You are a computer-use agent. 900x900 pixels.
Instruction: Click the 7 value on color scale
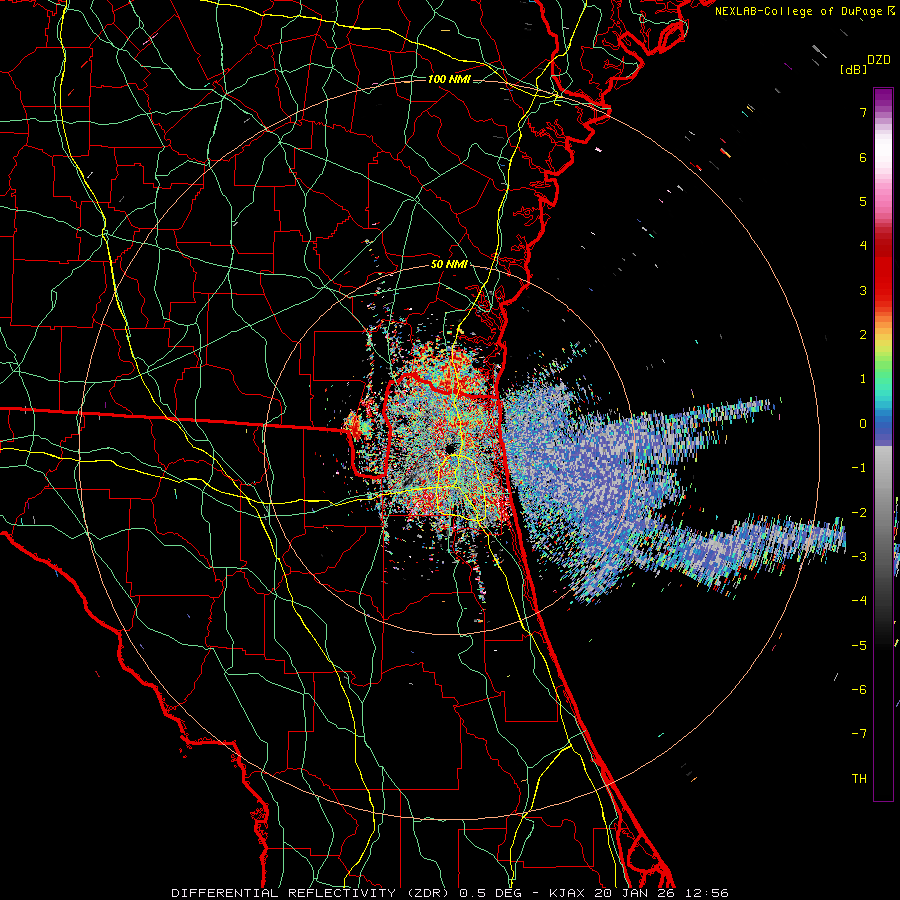(863, 112)
